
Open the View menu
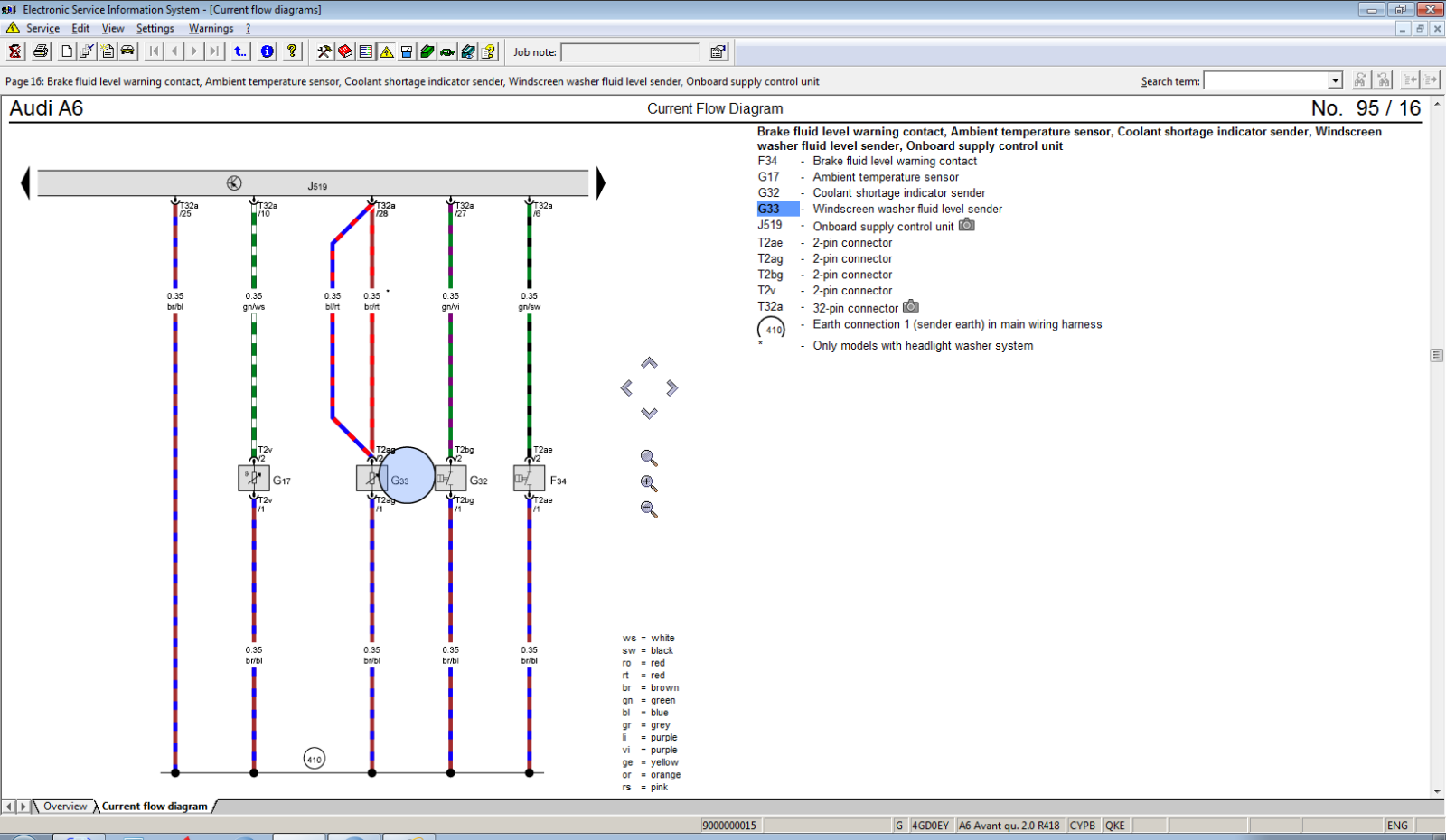(x=113, y=28)
